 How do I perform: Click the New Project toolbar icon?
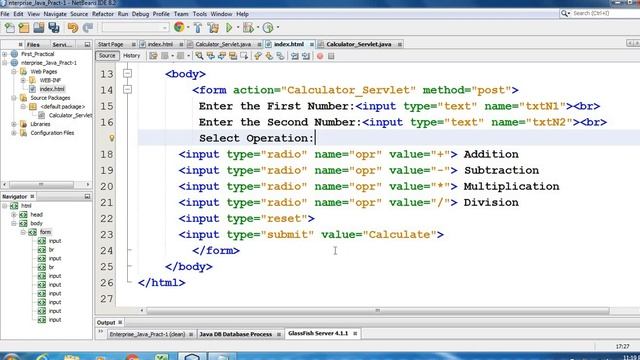(24, 28)
